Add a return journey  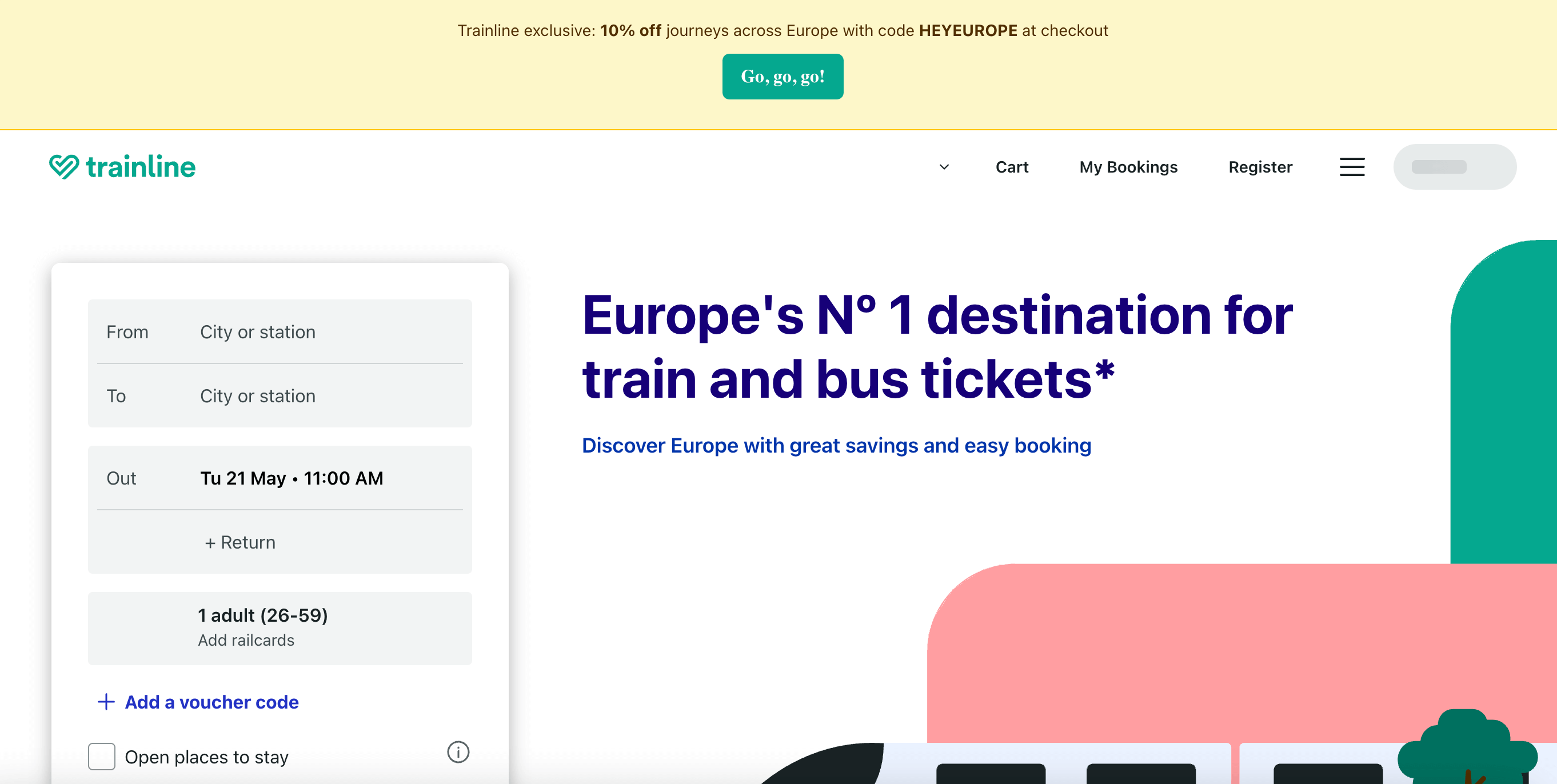pyautogui.click(x=280, y=542)
